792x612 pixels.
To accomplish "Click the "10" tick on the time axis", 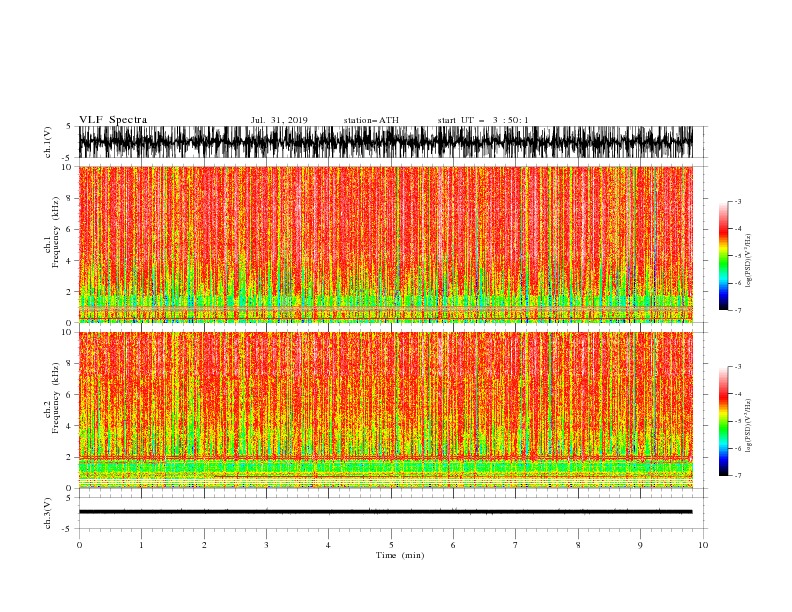I will click(703, 545).
